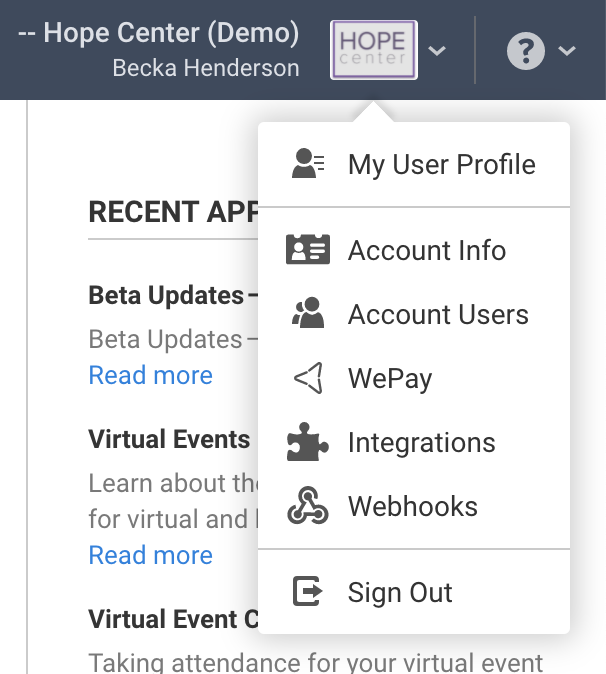Open Webhooks from the account menu
606x674 pixels.
[x=412, y=506]
